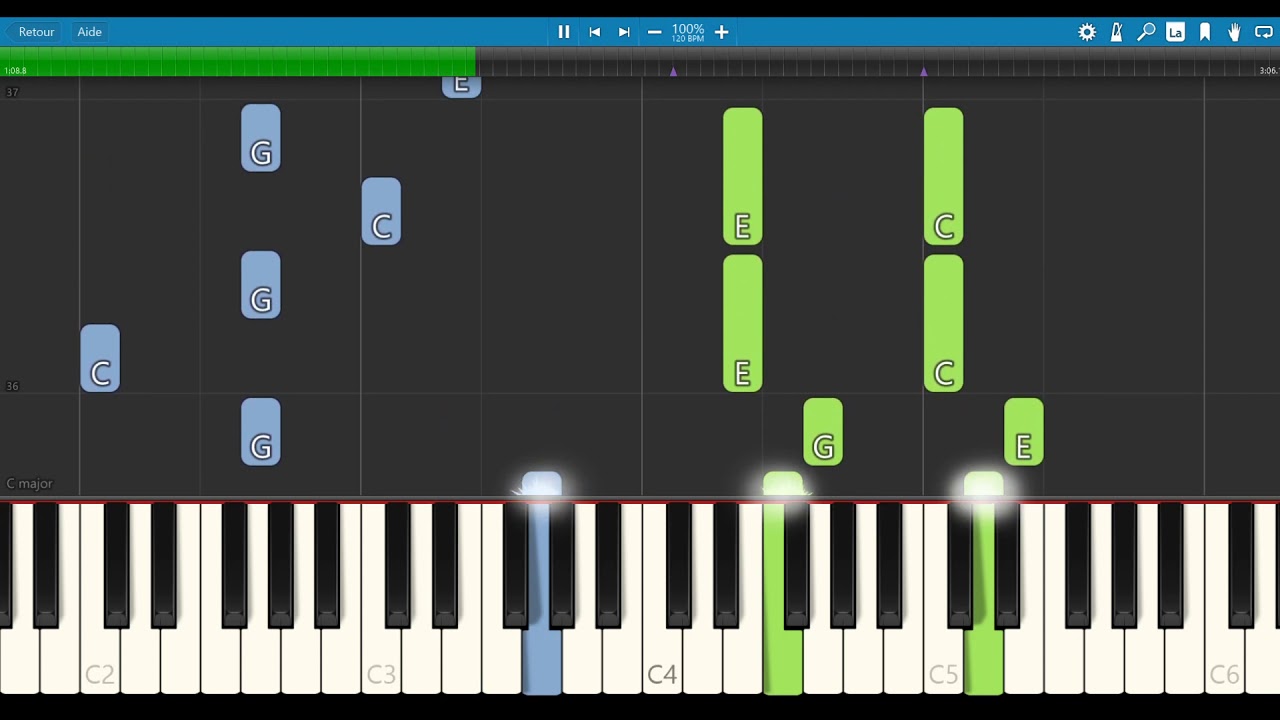
Task: Open the bookmarks icon
Action: tap(1205, 32)
